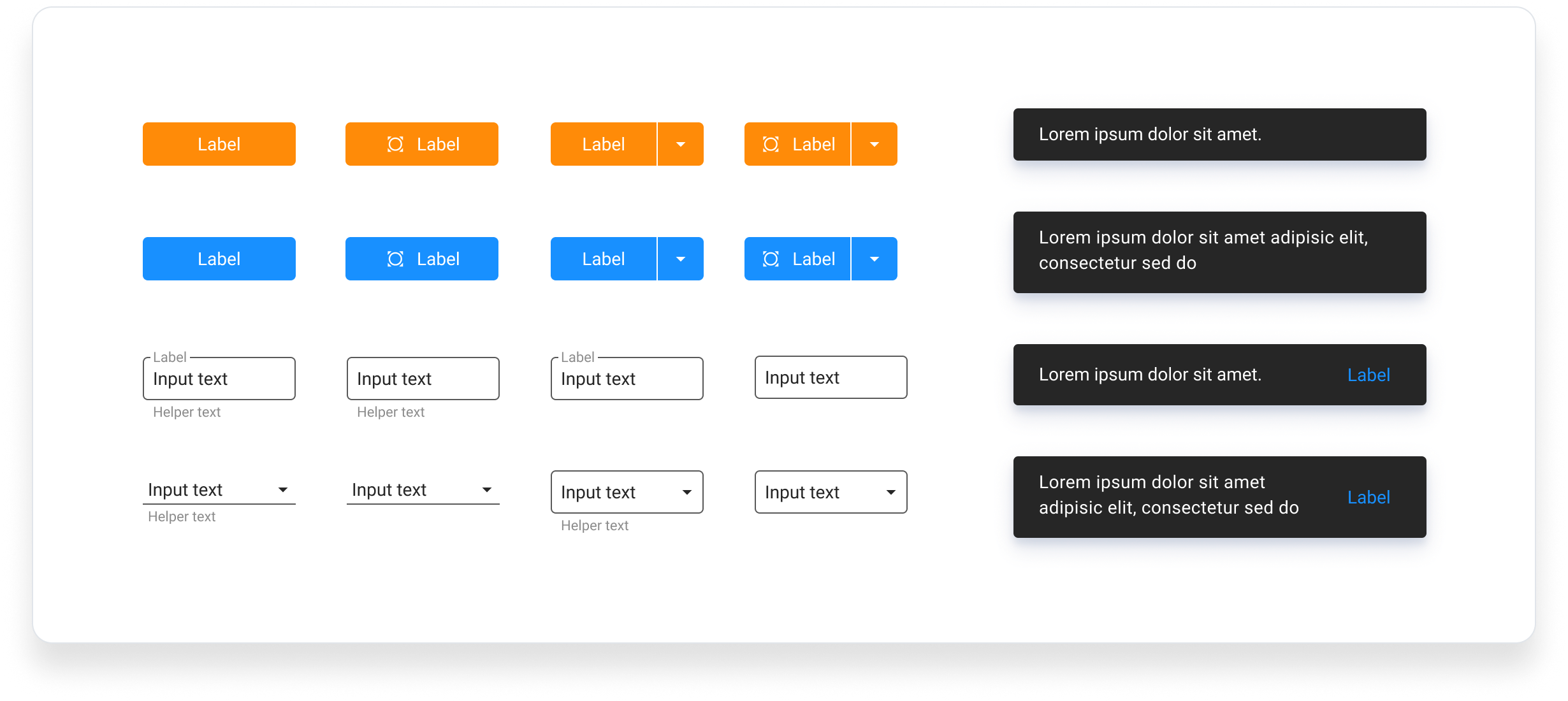Open the underlined select that has helper text
This screenshot has width=1568, height=701.
pyautogui.click(x=219, y=490)
